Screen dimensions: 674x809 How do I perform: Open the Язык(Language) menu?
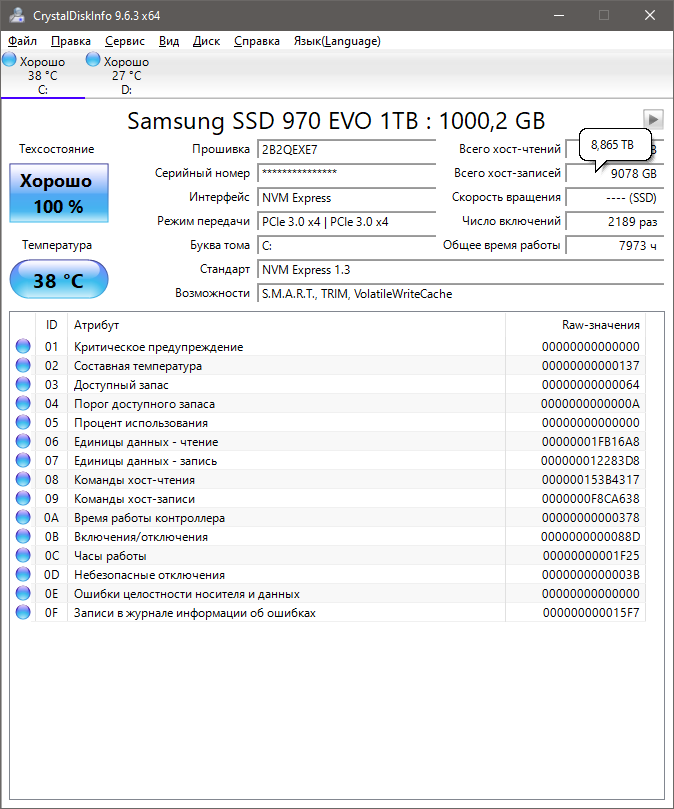pyautogui.click(x=337, y=41)
